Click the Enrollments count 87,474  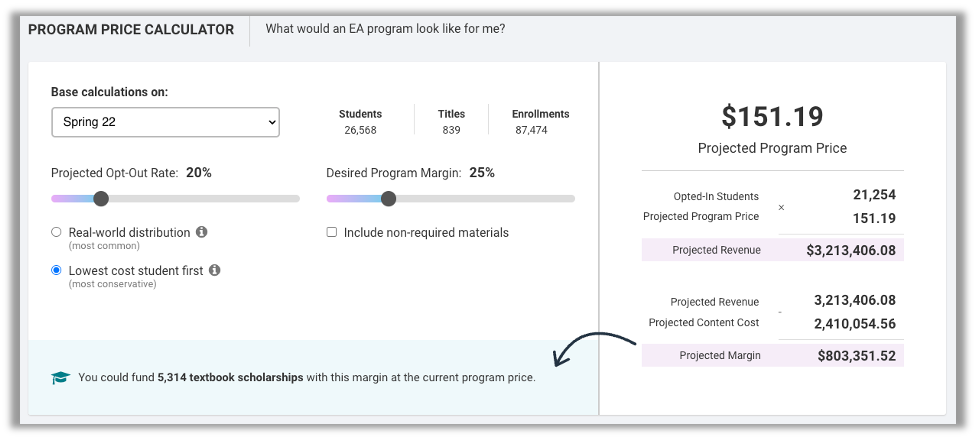point(531,130)
